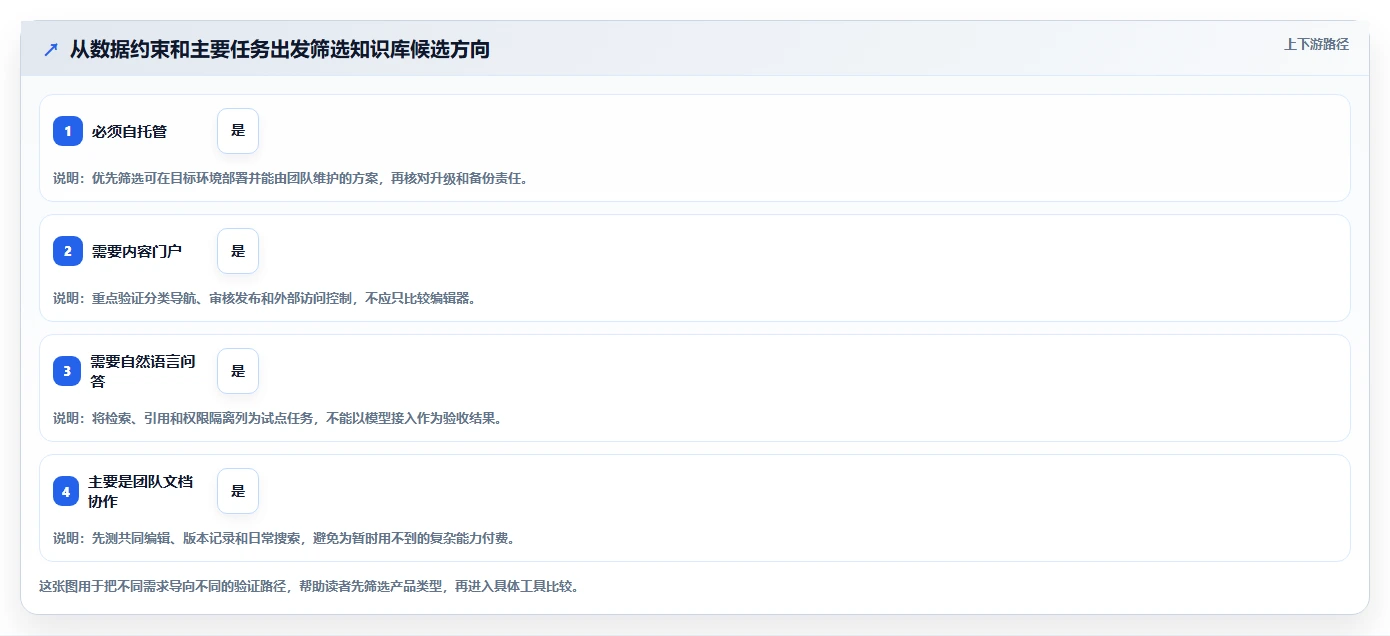
Task: Click the 上下游路径 label
Action: pos(1316,44)
